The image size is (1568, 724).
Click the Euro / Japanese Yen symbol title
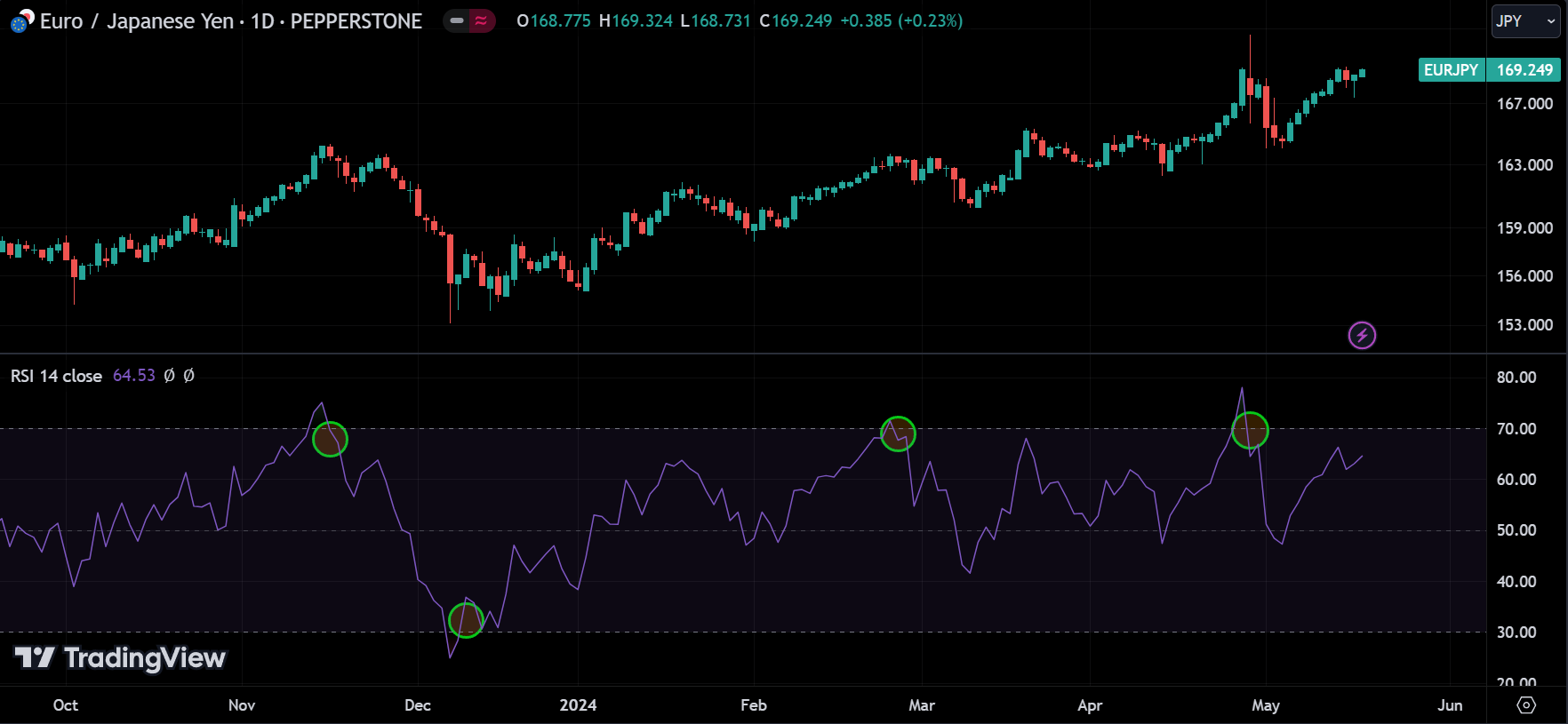point(137,20)
